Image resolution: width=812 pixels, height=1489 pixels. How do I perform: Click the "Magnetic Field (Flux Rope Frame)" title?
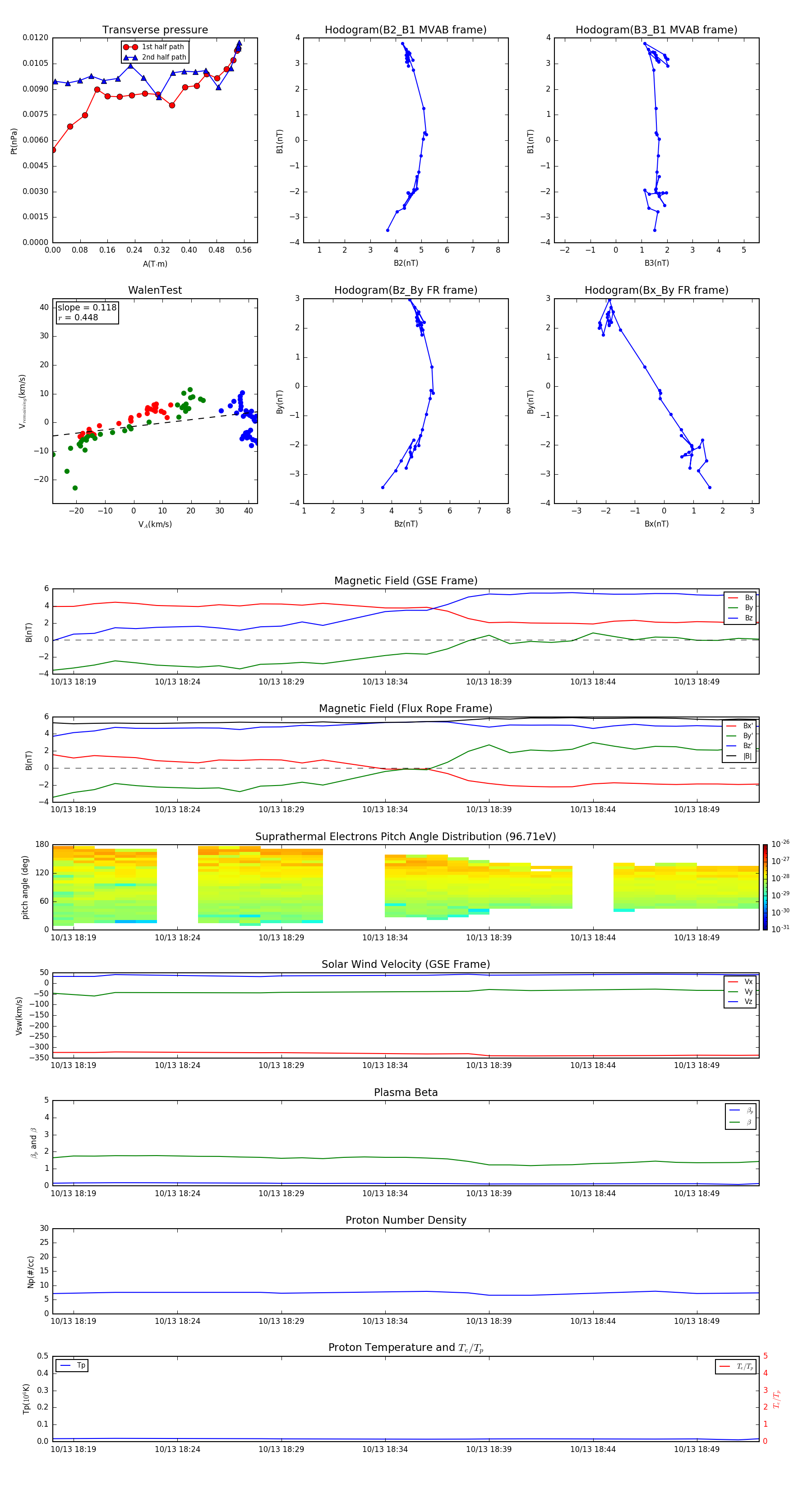pyautogui.click(x=406, y=709)
